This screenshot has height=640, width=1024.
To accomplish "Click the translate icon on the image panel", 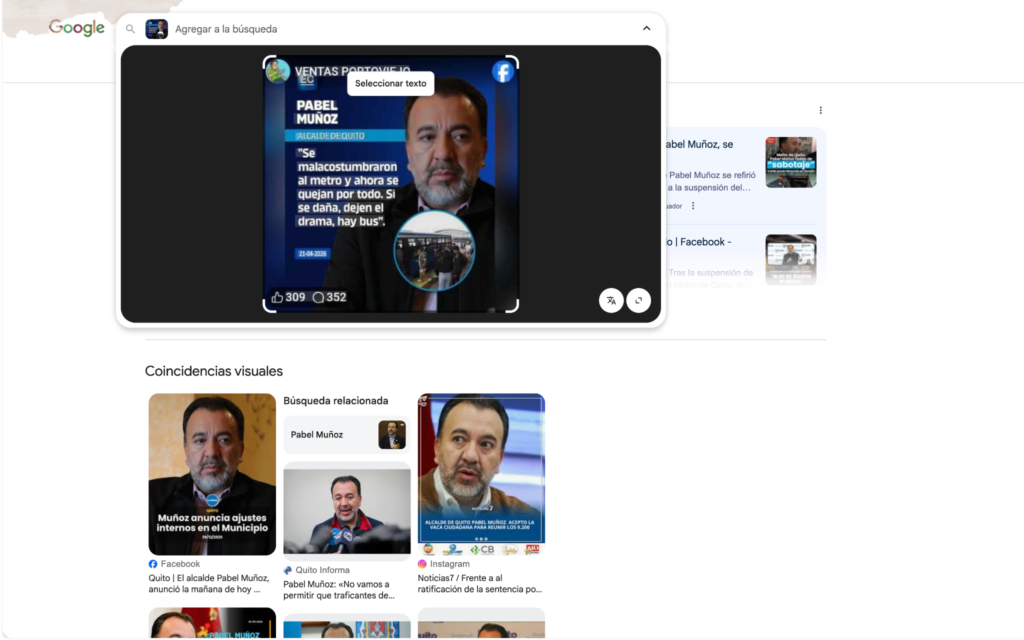I will pyautogui.click(x=611, y=300).
